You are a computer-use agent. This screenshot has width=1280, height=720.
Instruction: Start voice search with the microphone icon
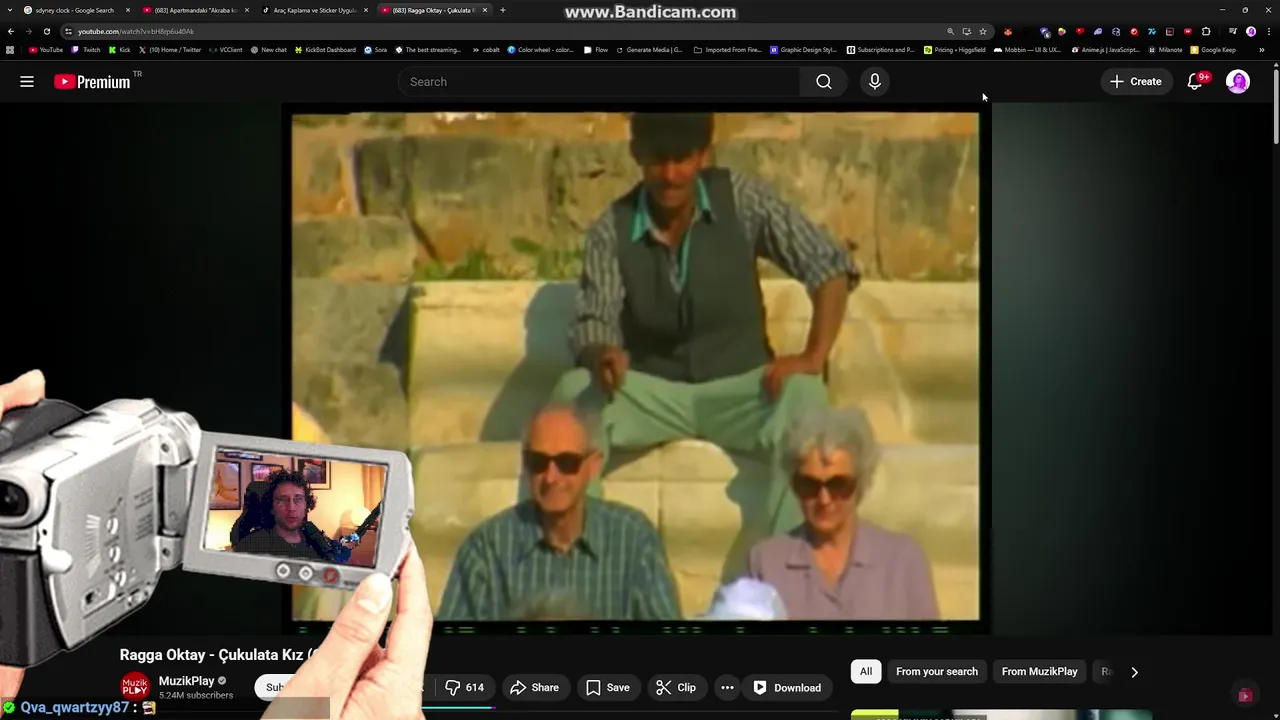(x=875, y=82)
